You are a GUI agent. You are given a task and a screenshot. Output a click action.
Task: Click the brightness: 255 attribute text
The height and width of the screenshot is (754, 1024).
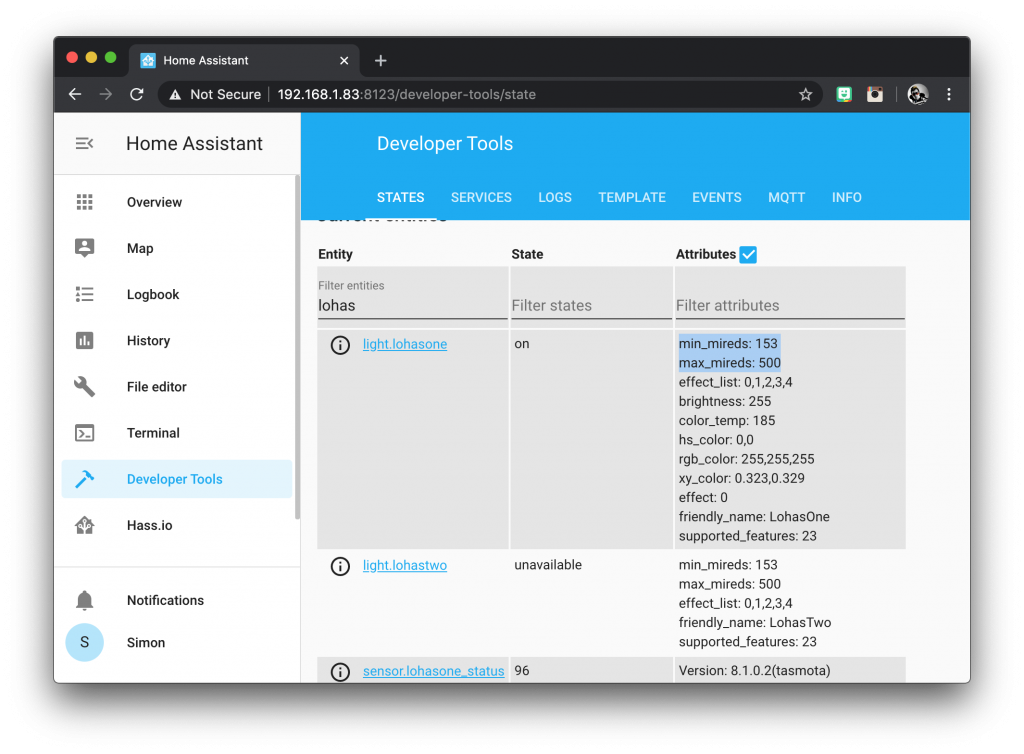(725, 401)
